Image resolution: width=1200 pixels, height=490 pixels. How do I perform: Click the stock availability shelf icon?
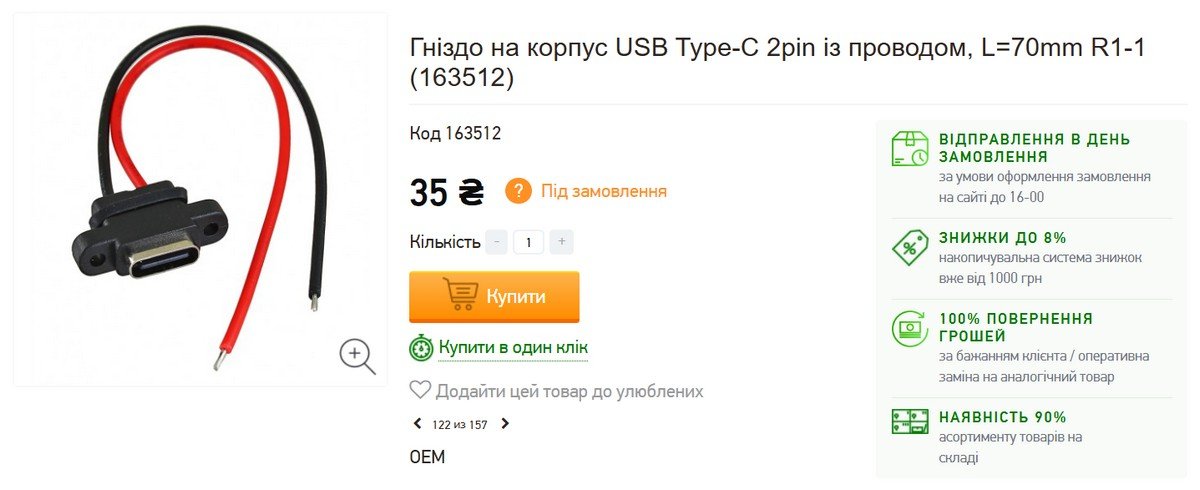pyautogui.click(x=910, y=420)
